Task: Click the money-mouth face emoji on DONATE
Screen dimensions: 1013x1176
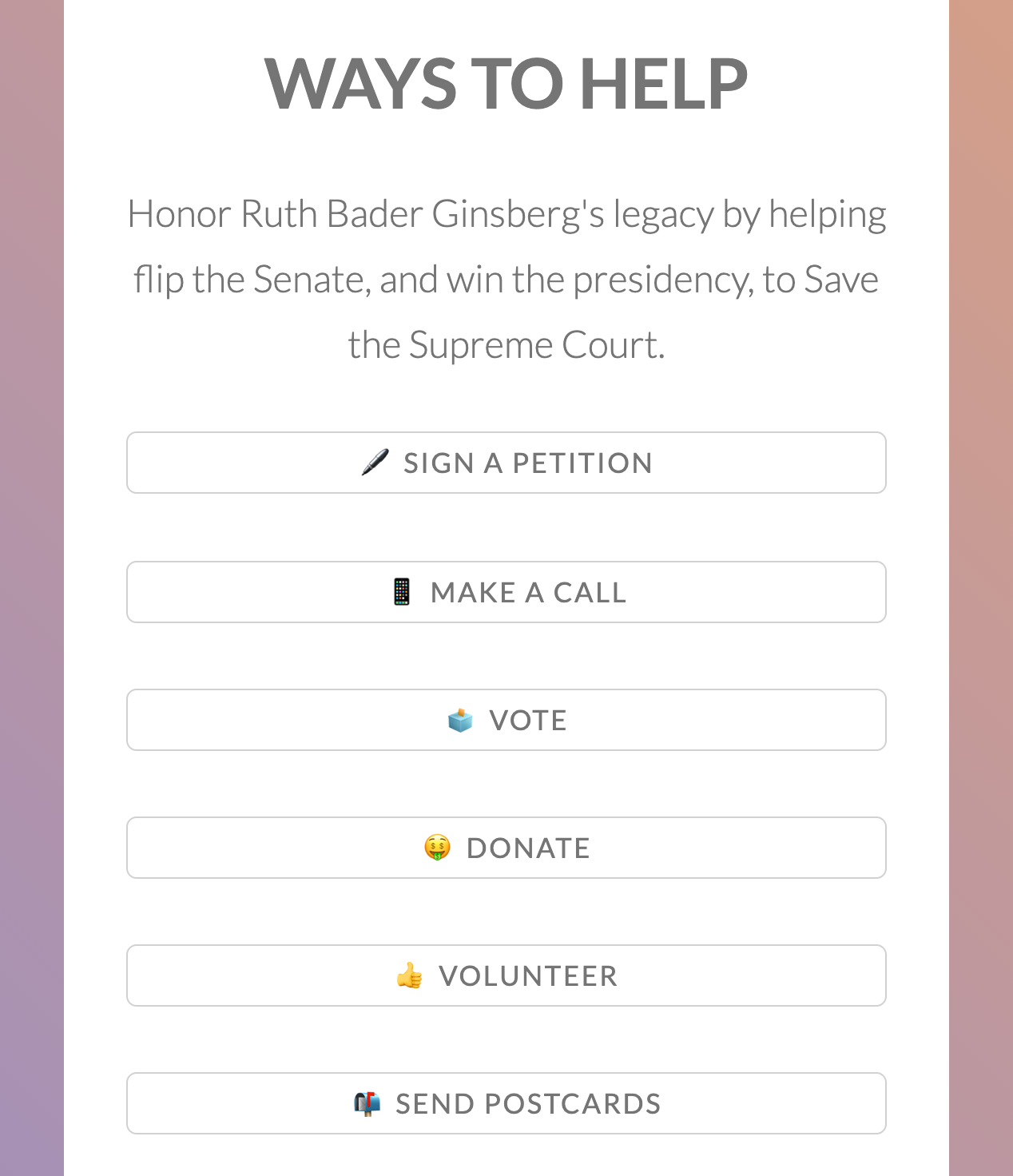Action: click(x=436, y=848)
